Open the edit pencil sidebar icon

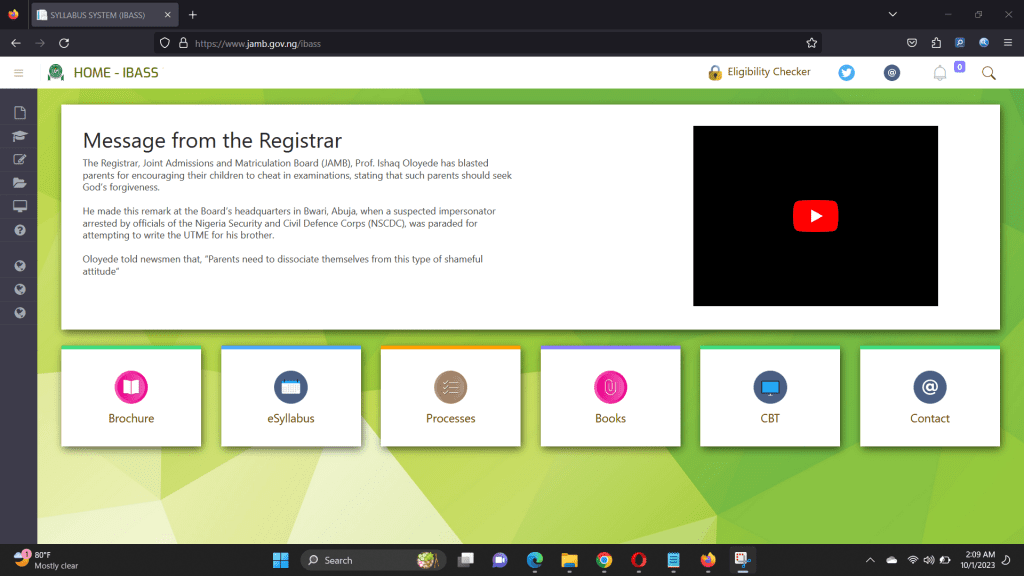point(20,159)
